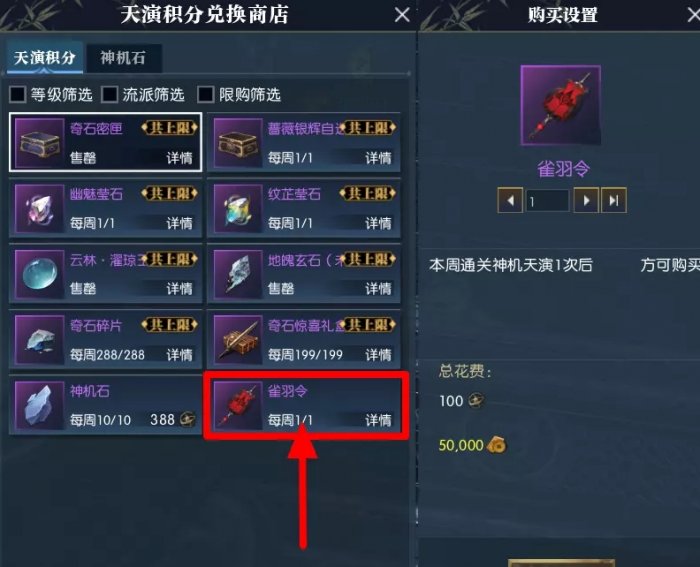700x567 pixels.
Task: Increase purchase quantity with right arrow
Action: 586,200
